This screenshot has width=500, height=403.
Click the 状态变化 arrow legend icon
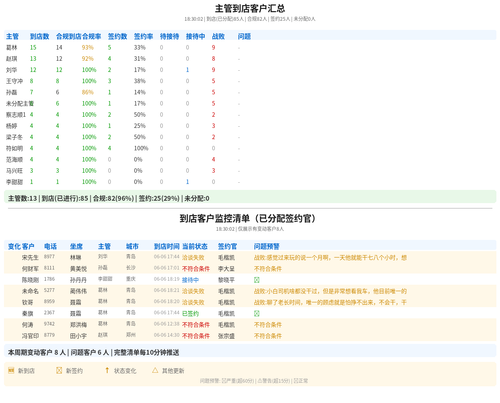(x=107, y=370)
